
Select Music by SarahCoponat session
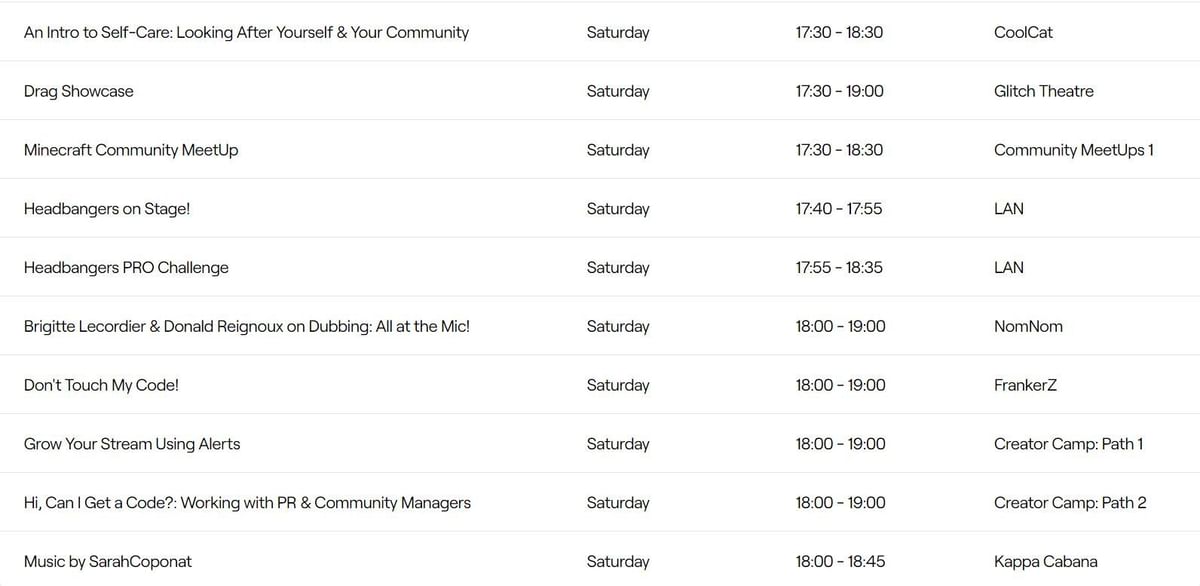click(108, 562)
